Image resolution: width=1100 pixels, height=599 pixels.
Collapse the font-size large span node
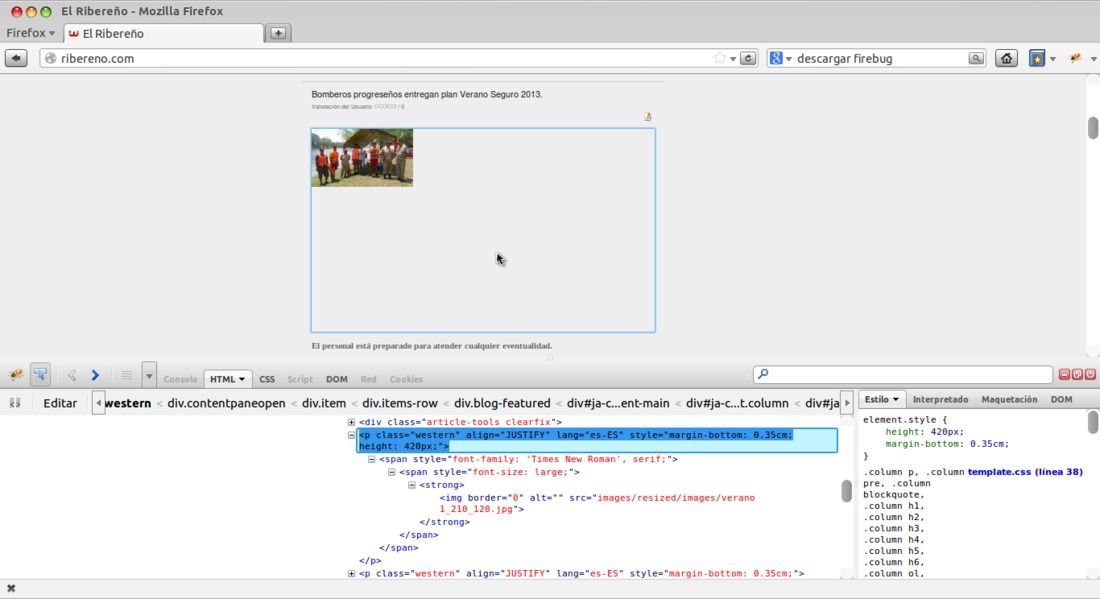tap(392, 472)
